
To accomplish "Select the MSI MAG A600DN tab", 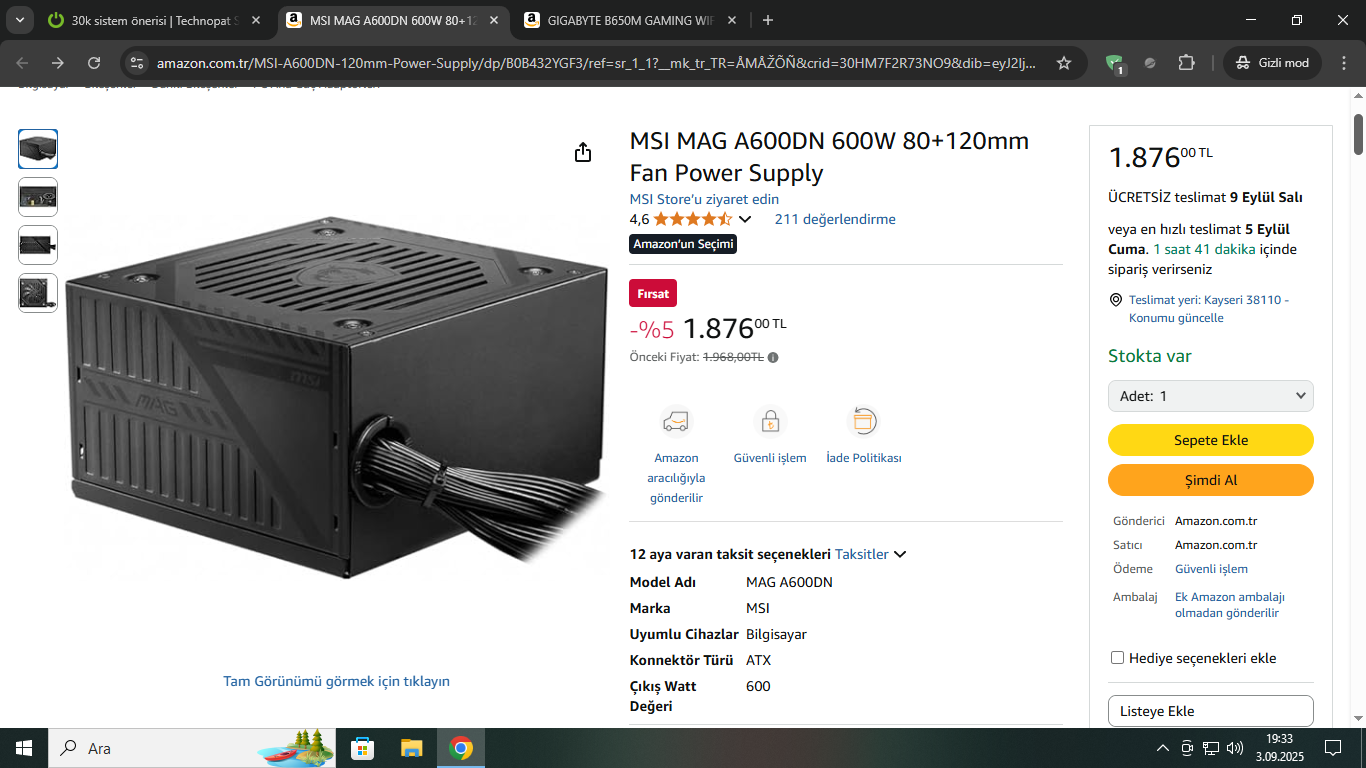I will pyautogui.click(x=392, y=20).
